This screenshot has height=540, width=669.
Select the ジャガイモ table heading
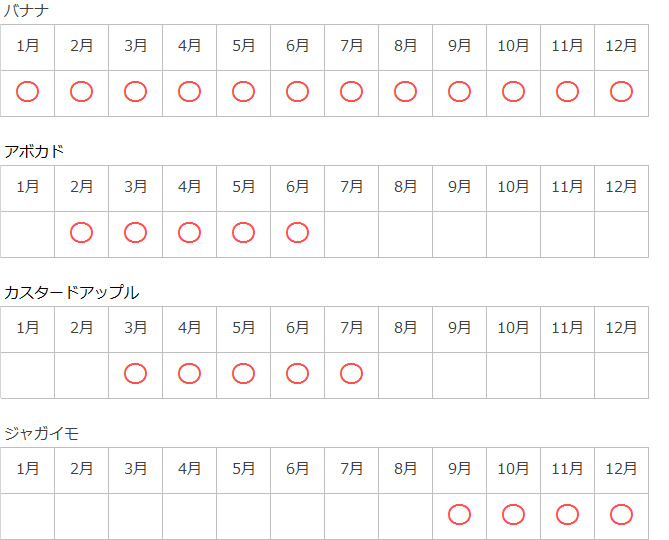pyautogui.click(x=41, y=434)
